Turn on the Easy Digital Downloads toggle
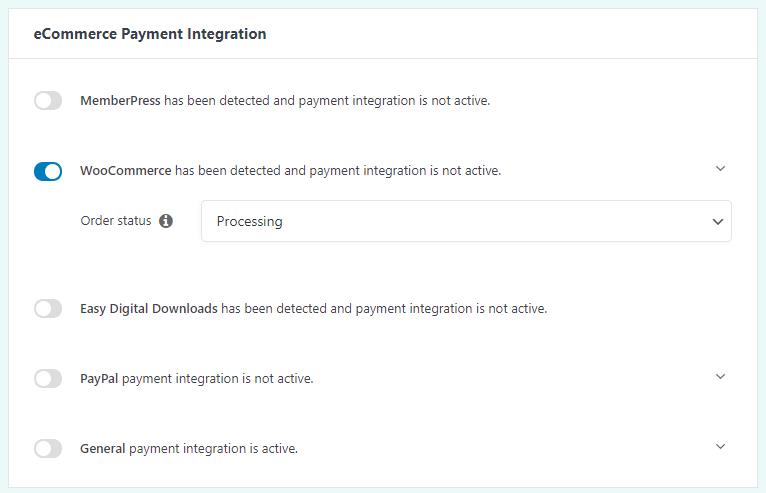766x493 pixels. click(x=48, y=309)
